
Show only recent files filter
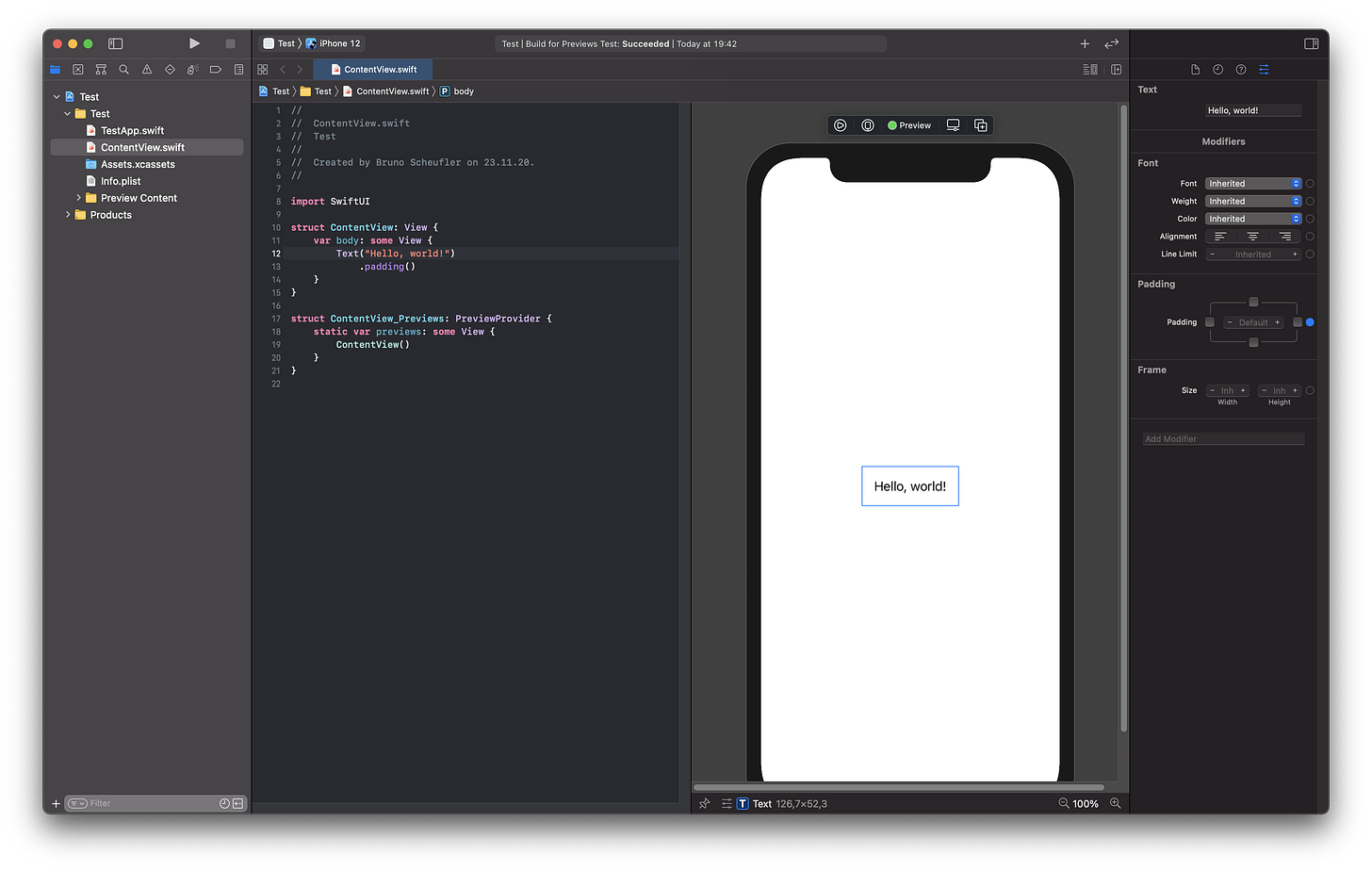tap(224, 804)
